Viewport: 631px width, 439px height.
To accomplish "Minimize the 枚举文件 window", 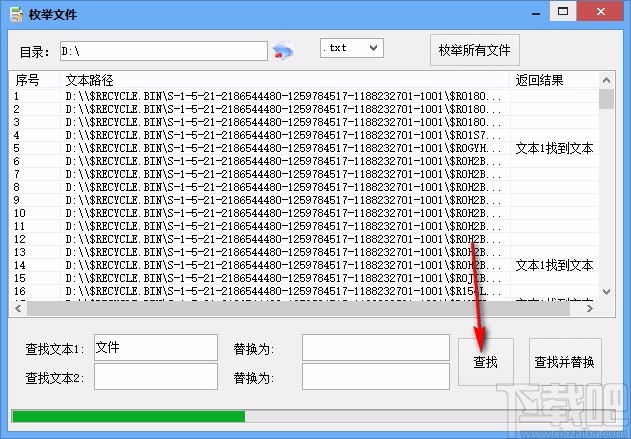I will tap(536, 13).
